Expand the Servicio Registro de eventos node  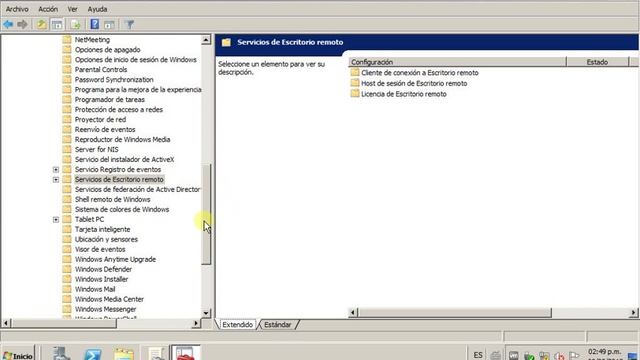click(x=56, y=169)
